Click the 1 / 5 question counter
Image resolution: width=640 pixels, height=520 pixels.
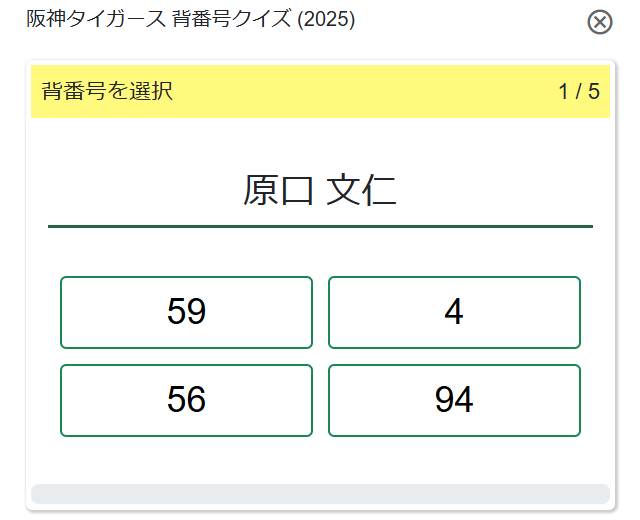click(579, 92)
